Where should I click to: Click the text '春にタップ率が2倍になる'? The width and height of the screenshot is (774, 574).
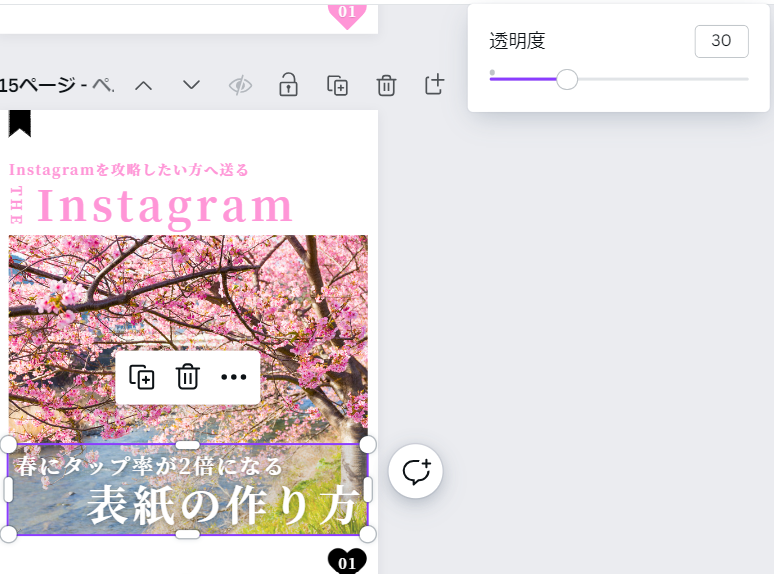[148, 466]
